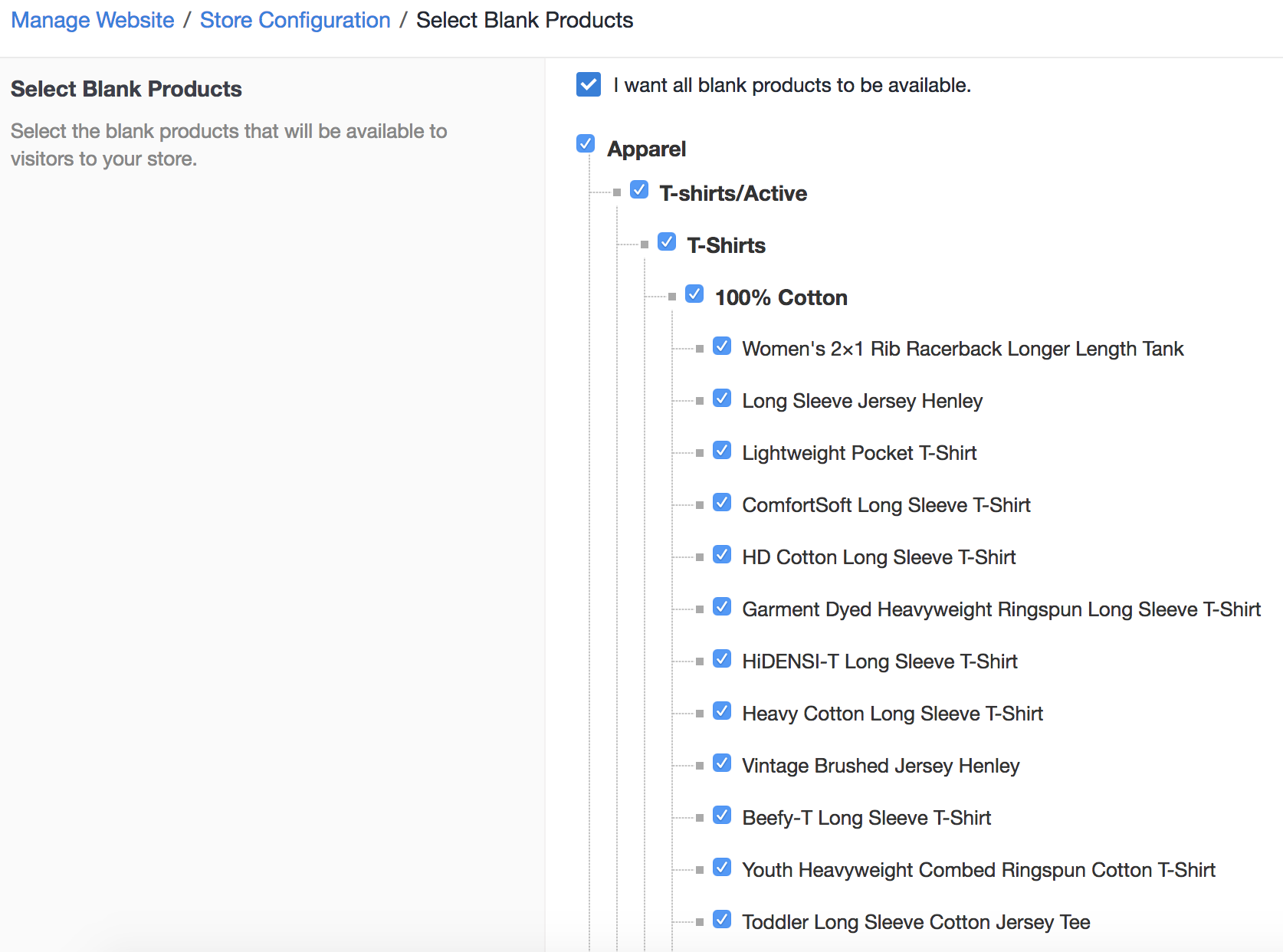
Task: Toggle the T-shirts/Active checkbox
Action: pyautogui.click(x=639, y=189)
